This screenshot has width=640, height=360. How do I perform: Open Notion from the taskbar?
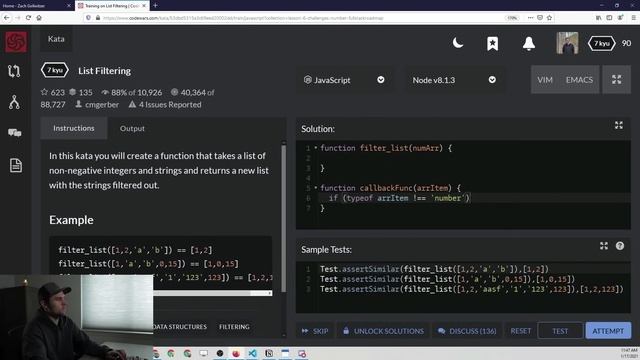269,353
